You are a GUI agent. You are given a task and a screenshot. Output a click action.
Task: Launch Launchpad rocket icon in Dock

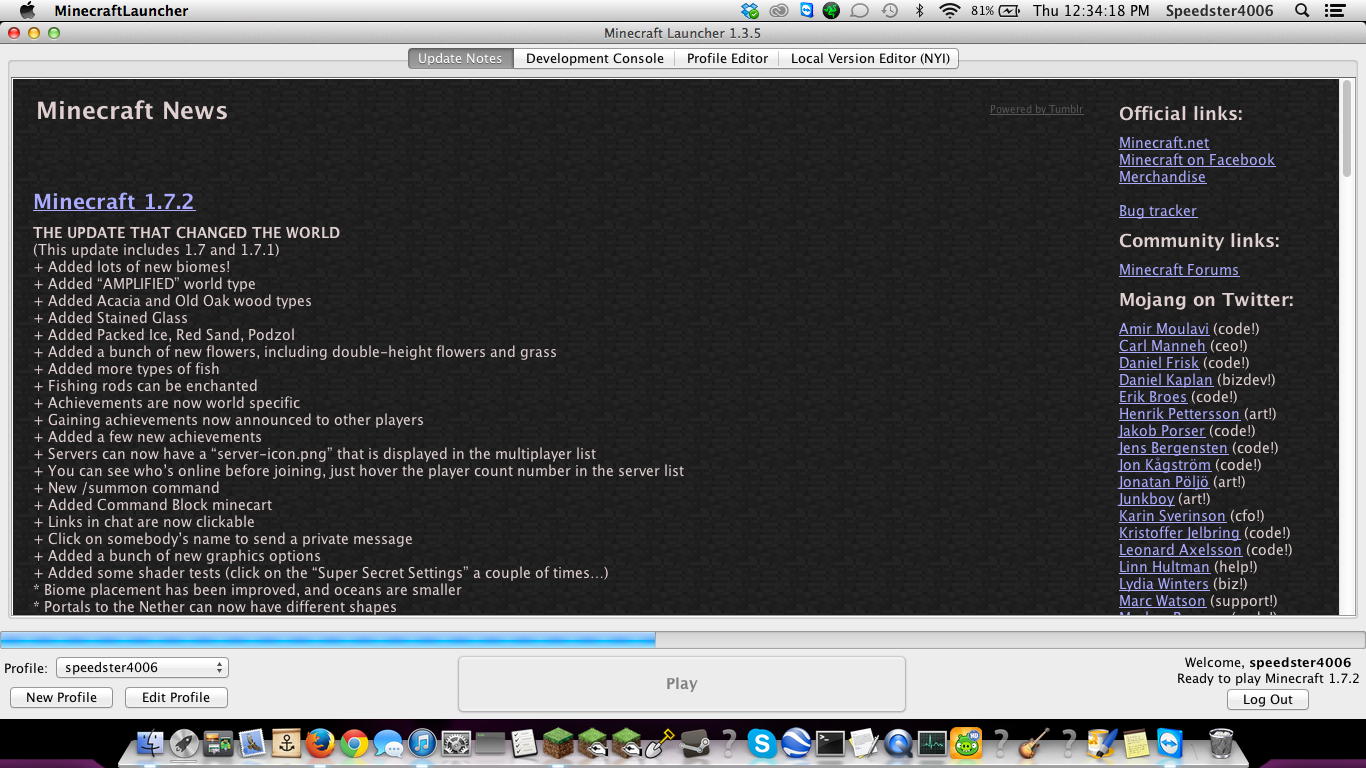[x=184, y=743]
